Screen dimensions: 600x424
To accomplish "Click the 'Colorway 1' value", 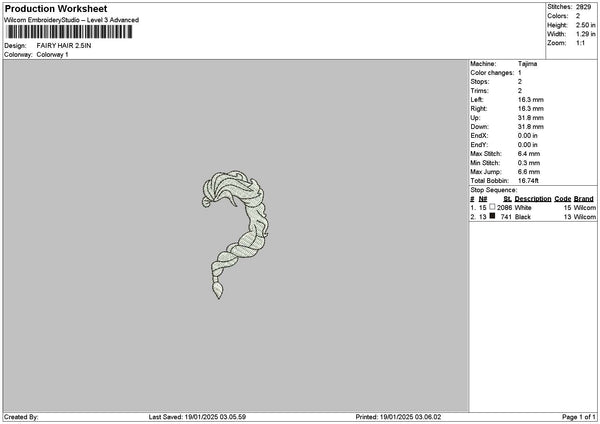I will tap(52, 55).
